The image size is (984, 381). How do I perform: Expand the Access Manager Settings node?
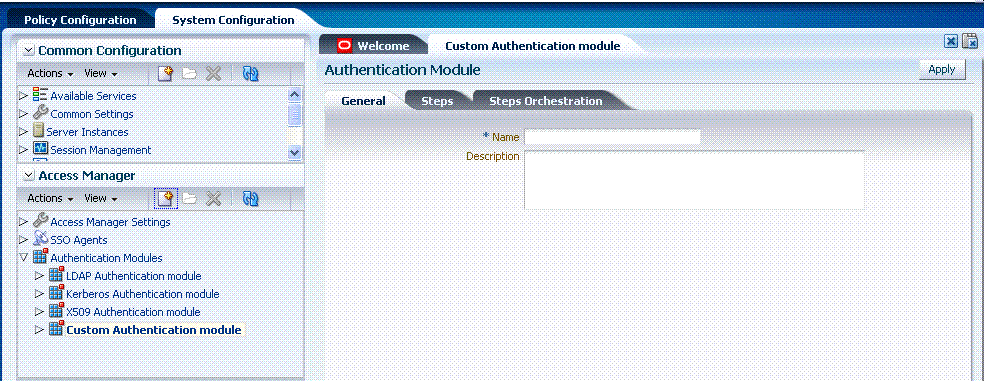[24, 222]
